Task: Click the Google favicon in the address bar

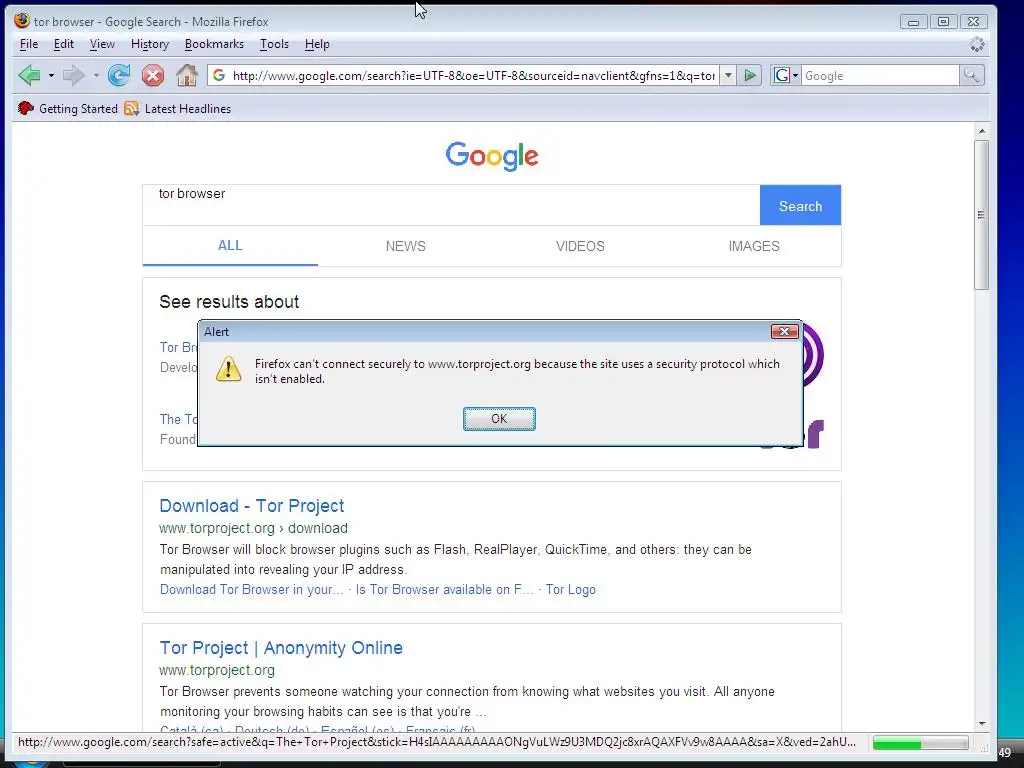Action: 219,76
